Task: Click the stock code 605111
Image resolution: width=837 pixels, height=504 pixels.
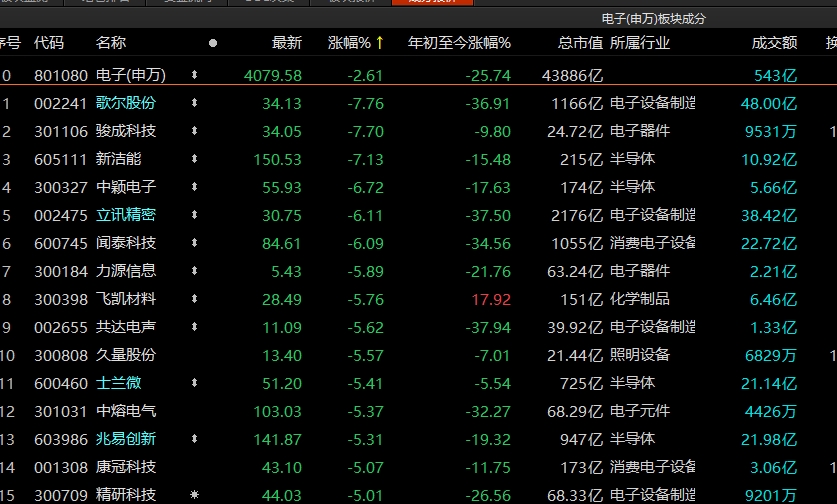Action: click(x=60, y=160)
